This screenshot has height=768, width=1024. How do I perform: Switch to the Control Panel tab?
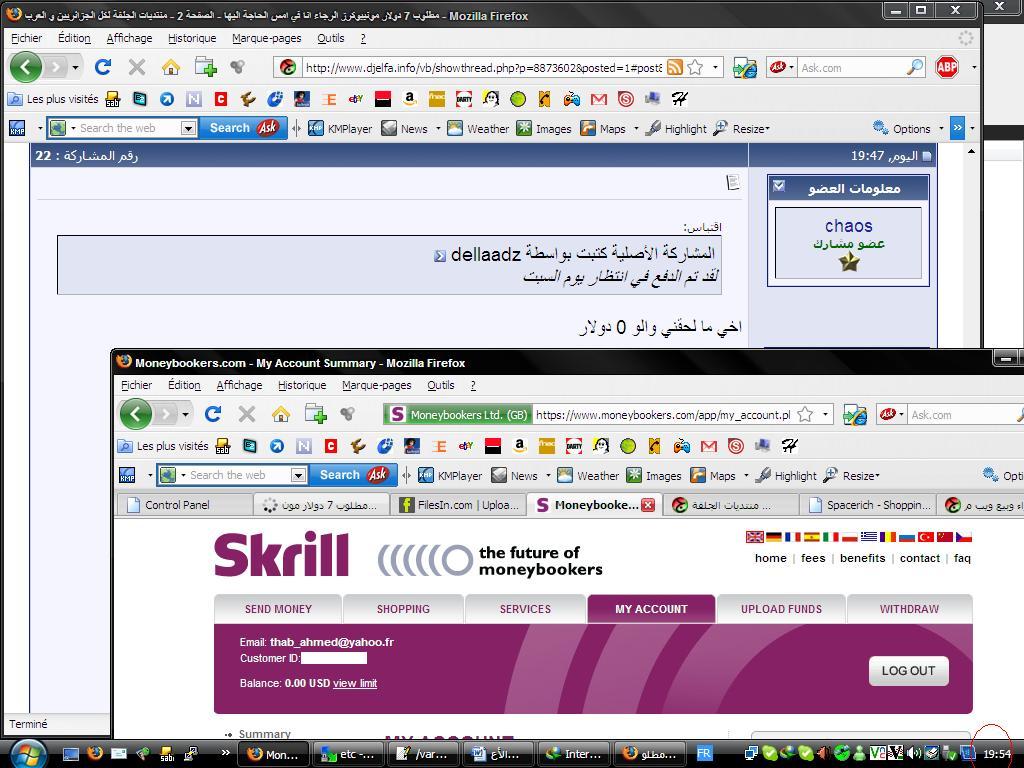(x=185, y=505)
